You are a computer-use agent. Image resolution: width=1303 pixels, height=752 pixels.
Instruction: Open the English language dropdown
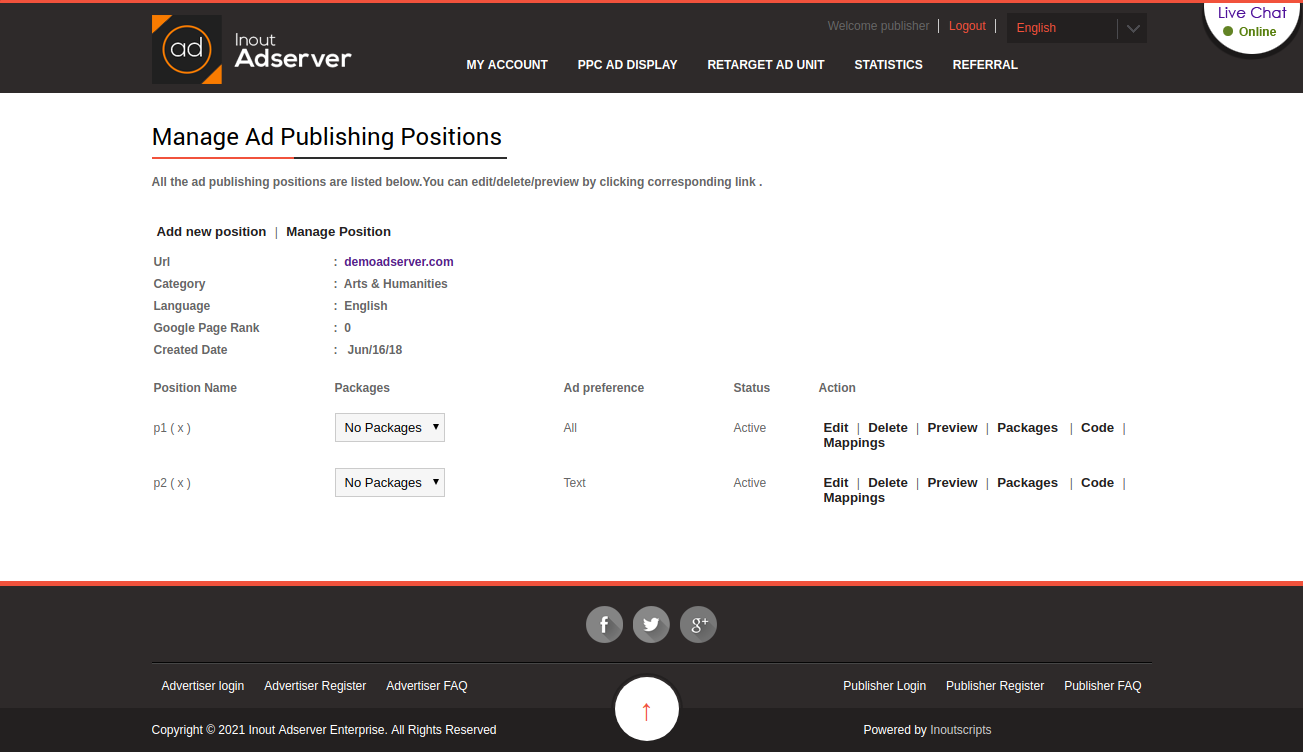[1076, 28]
